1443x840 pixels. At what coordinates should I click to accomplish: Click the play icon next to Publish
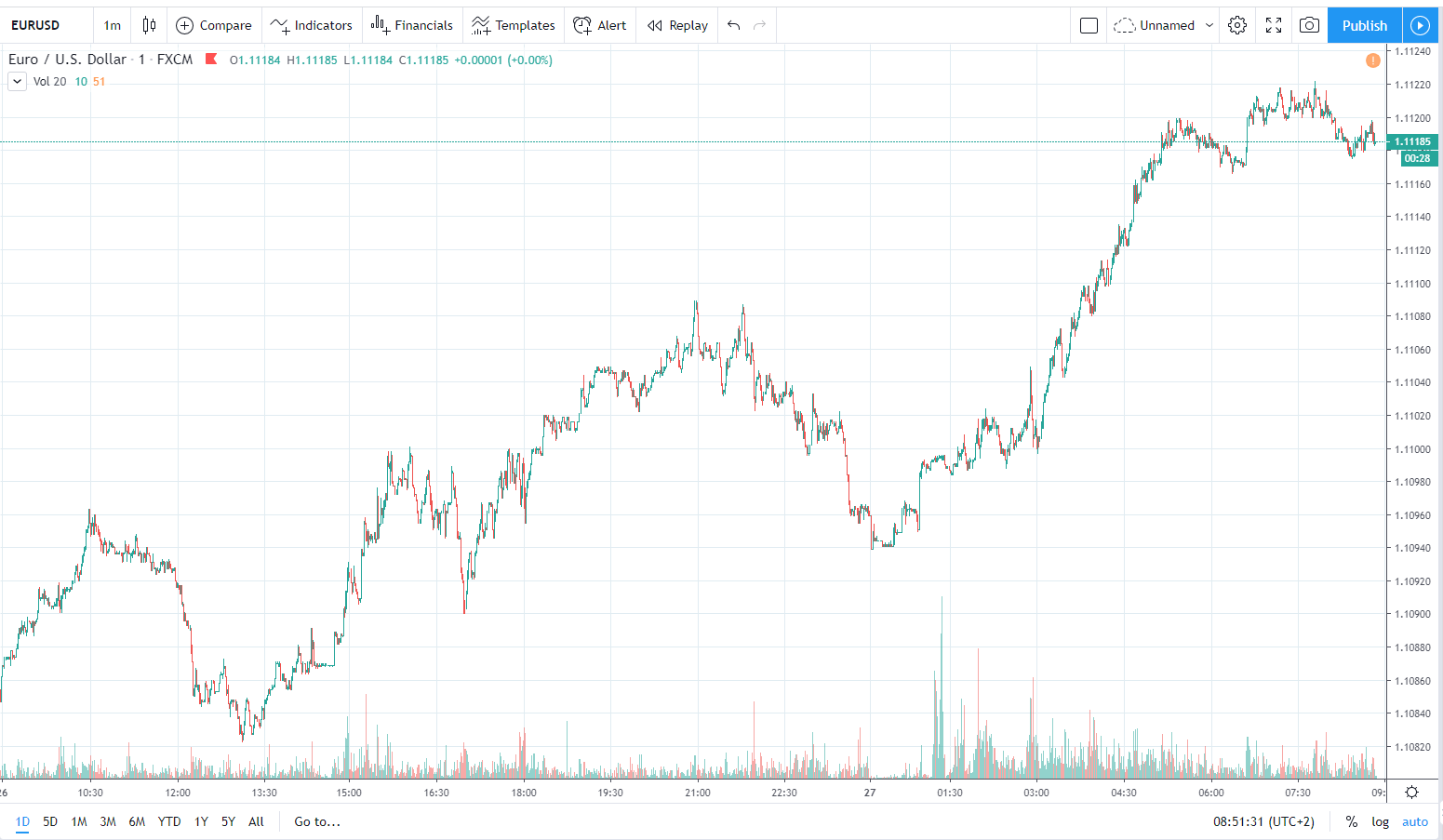coord(1420,25)
